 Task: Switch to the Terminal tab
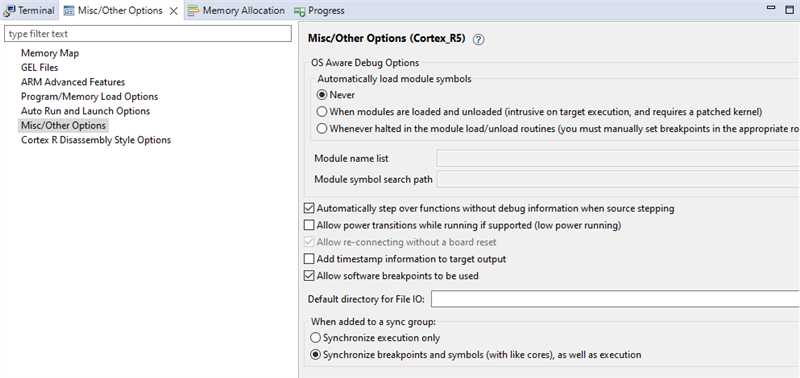tap(29, 10)
